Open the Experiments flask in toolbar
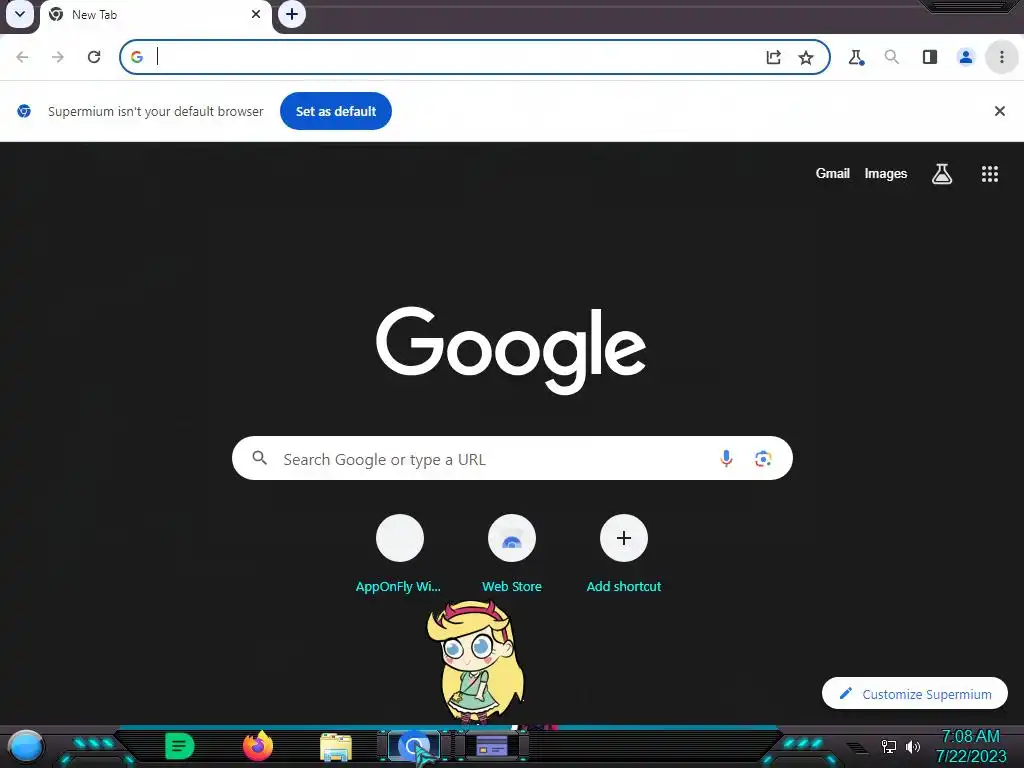 click(856, 57)
